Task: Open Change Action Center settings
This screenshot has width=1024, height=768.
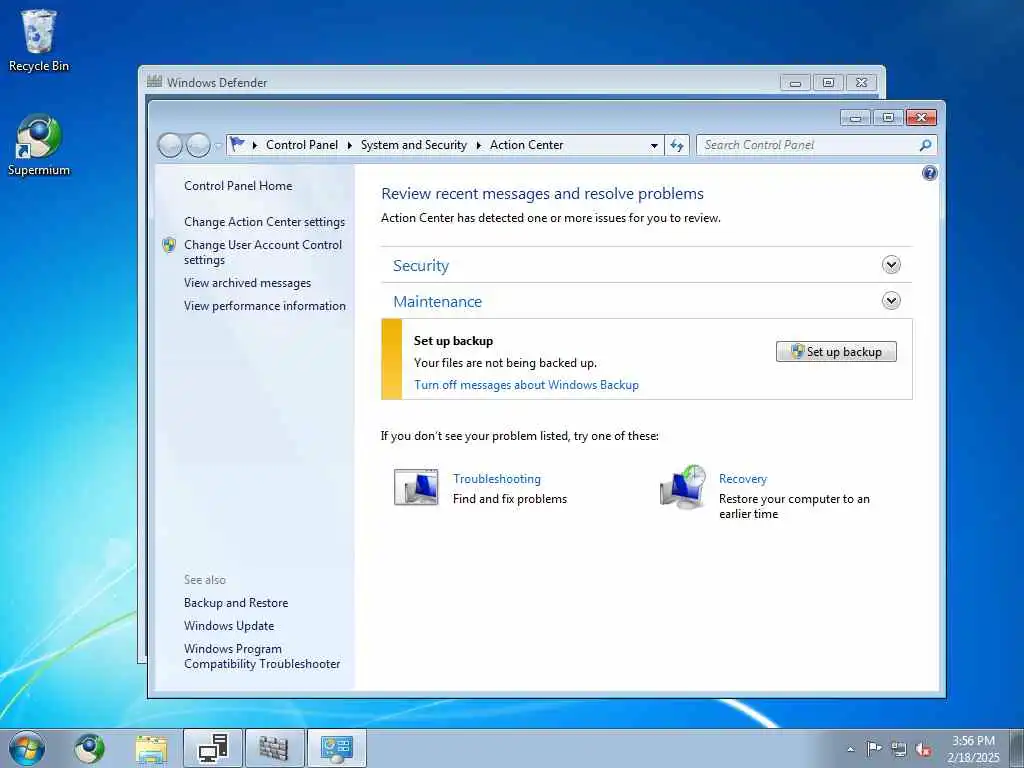Action: click(x=264, y=222)
